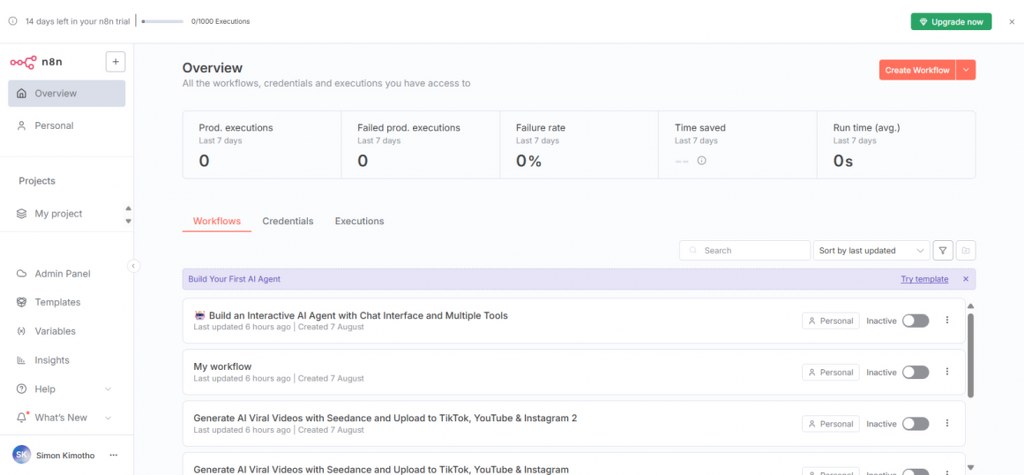Click the Failed prod. executions stat card
1024x475 pixels.
pyautogui.click(x=421, y=144)
